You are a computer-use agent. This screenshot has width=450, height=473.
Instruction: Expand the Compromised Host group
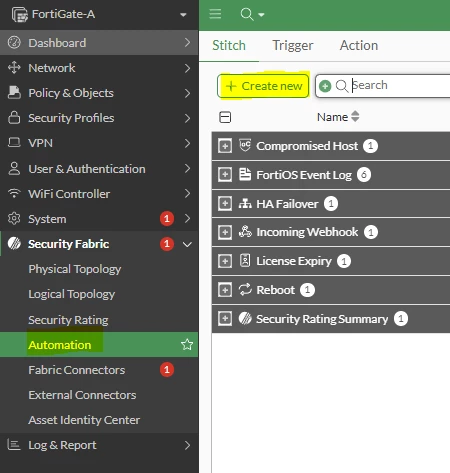point(225,146)
